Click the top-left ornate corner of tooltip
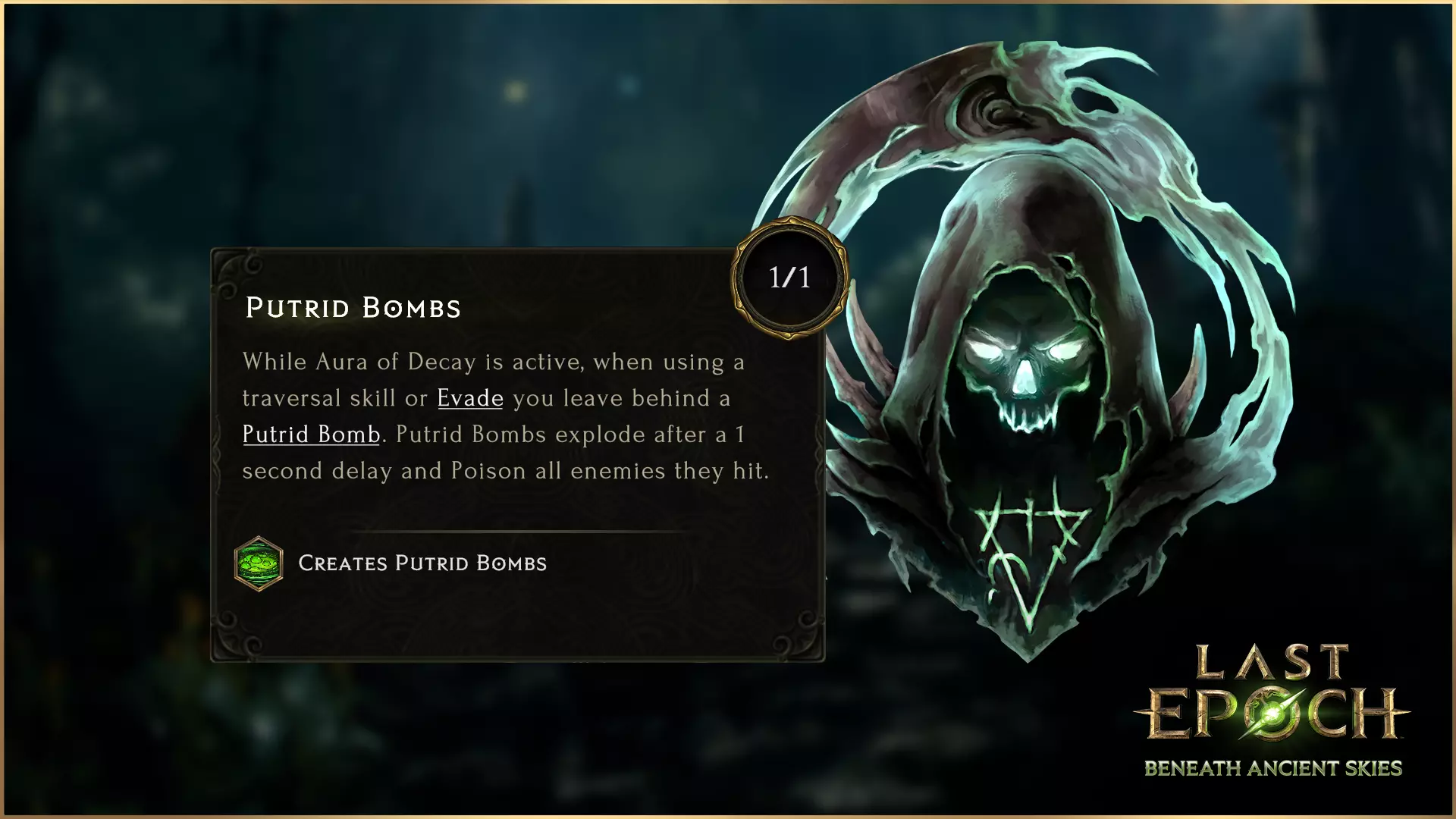The image size is (1456, 819). (x=237, y=275)
